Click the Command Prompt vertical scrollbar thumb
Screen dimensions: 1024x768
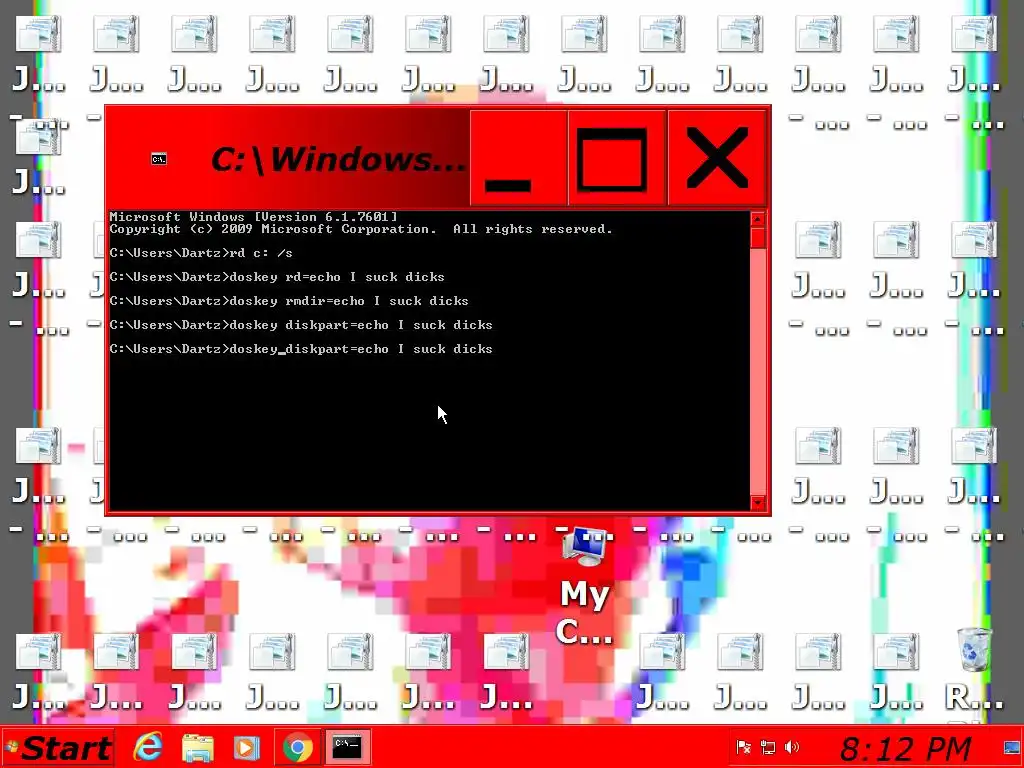758,238
